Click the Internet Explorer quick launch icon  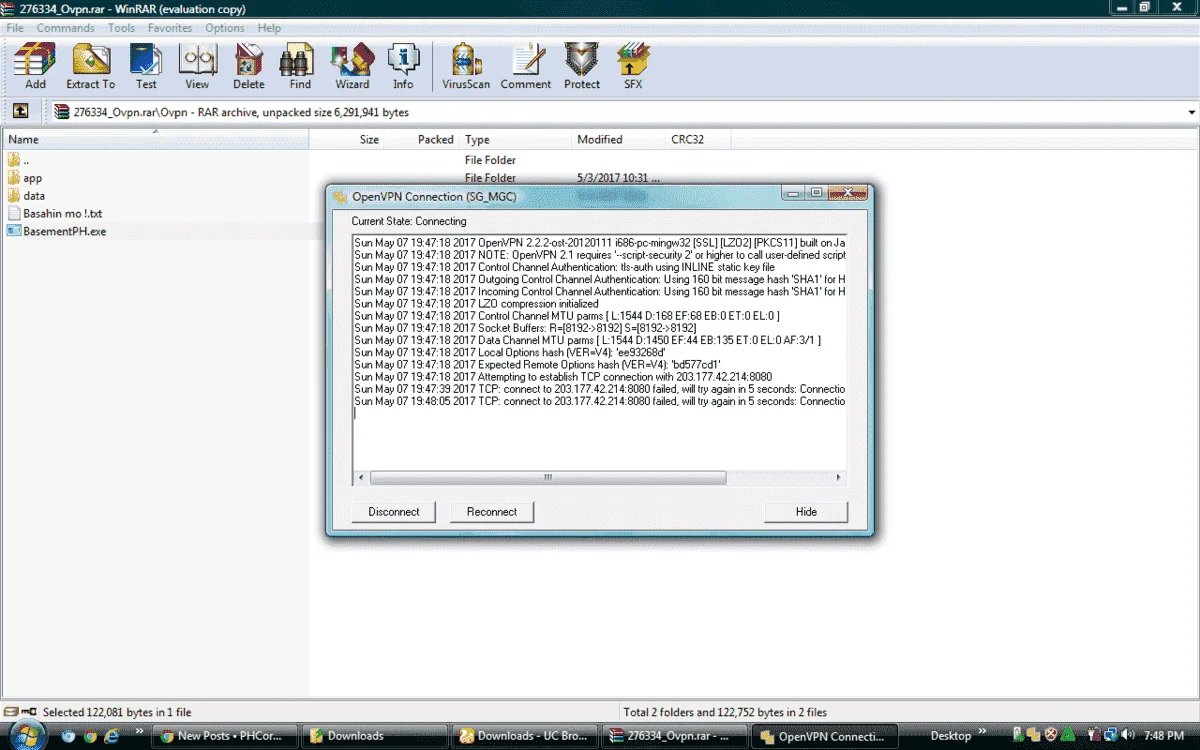(112, 736)
